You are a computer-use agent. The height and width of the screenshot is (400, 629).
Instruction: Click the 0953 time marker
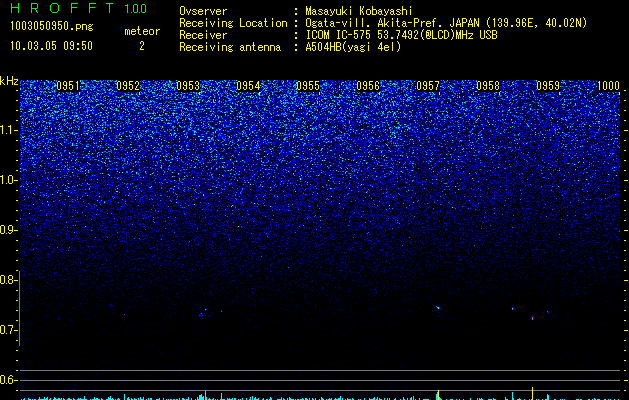(x=188, y=86)
